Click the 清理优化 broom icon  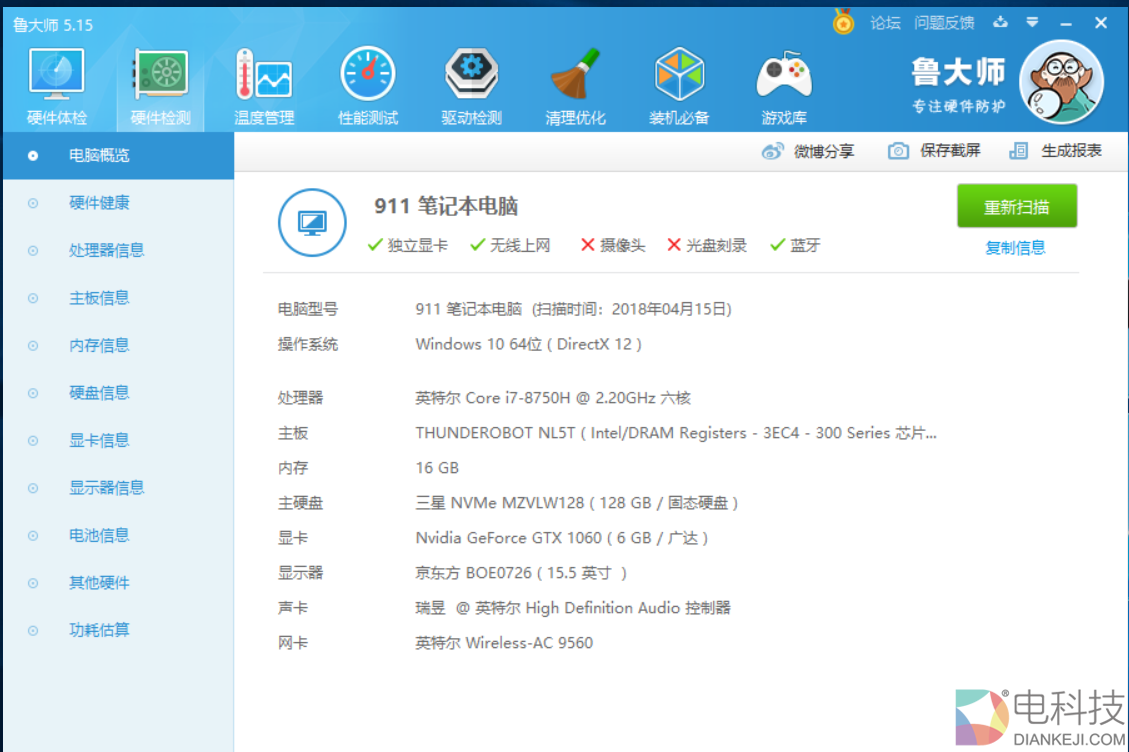(575, 77)
